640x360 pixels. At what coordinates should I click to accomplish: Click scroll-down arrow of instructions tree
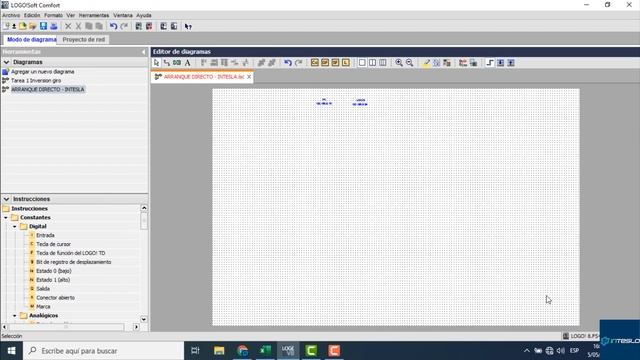[144, 319]
